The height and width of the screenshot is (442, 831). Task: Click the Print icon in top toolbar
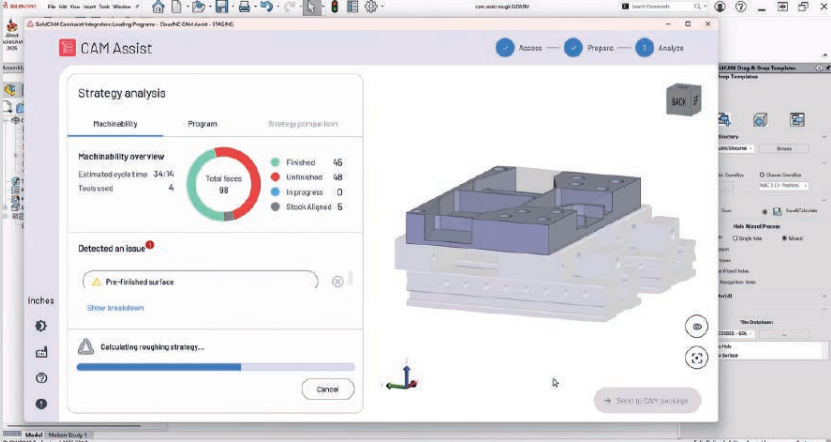tap(244, 7)
